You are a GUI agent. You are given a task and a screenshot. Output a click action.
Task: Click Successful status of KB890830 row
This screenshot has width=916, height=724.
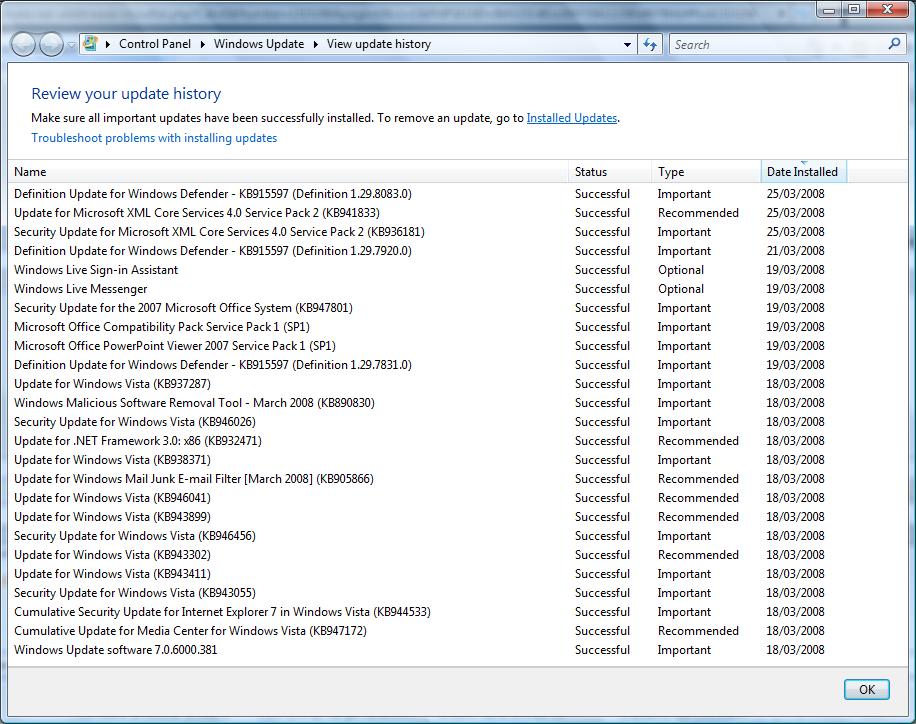click(x=602, y=403)
